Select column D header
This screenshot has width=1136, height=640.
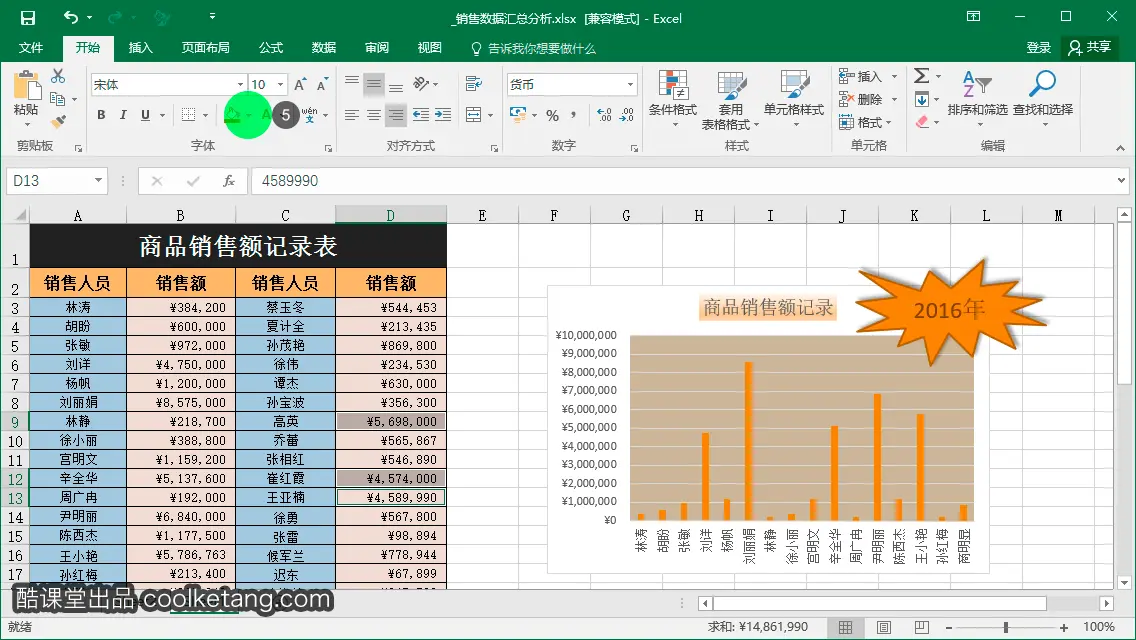click(x=390, y=215)
